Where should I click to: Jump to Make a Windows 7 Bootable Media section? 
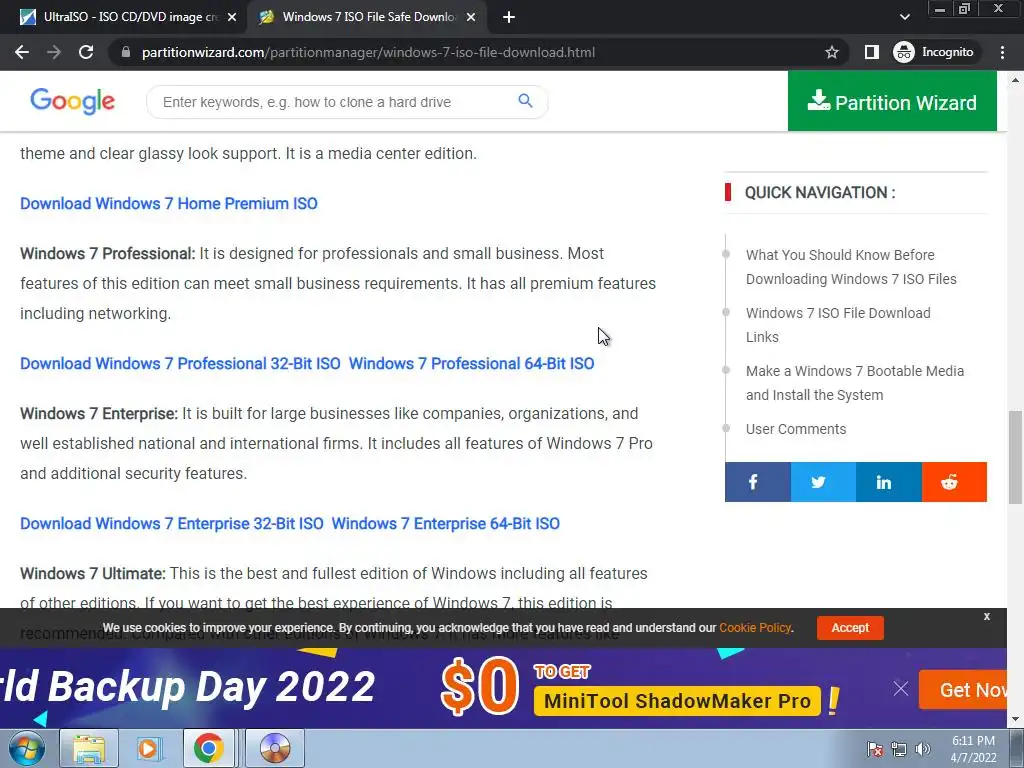point(855,383)
